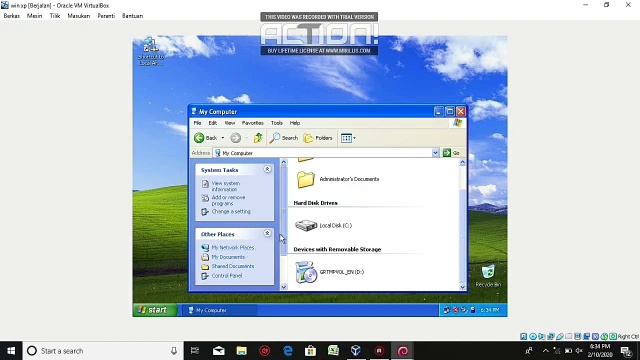This screenshot has width=640, height=360.
Task: Open the File menu in My Computer
Action: coord(198,123)
